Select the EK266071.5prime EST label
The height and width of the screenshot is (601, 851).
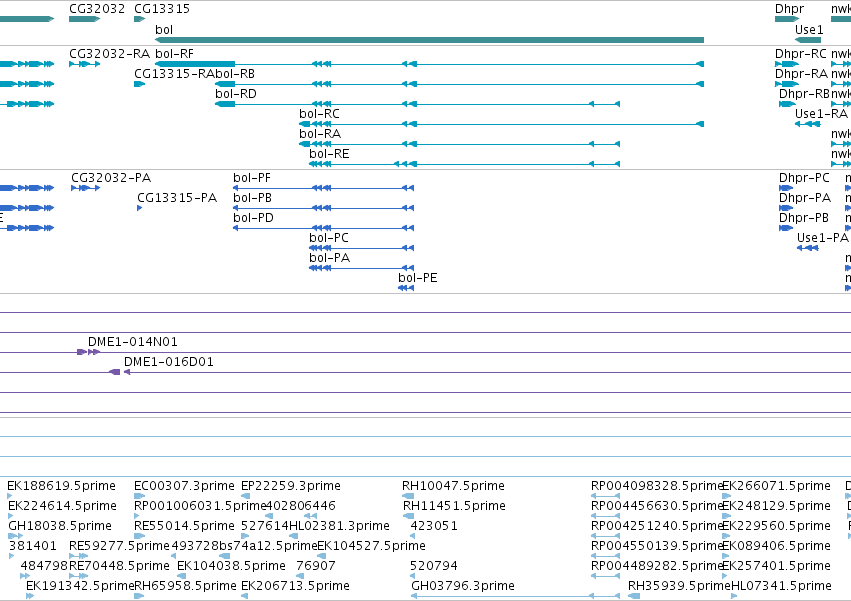click(776, 486)
